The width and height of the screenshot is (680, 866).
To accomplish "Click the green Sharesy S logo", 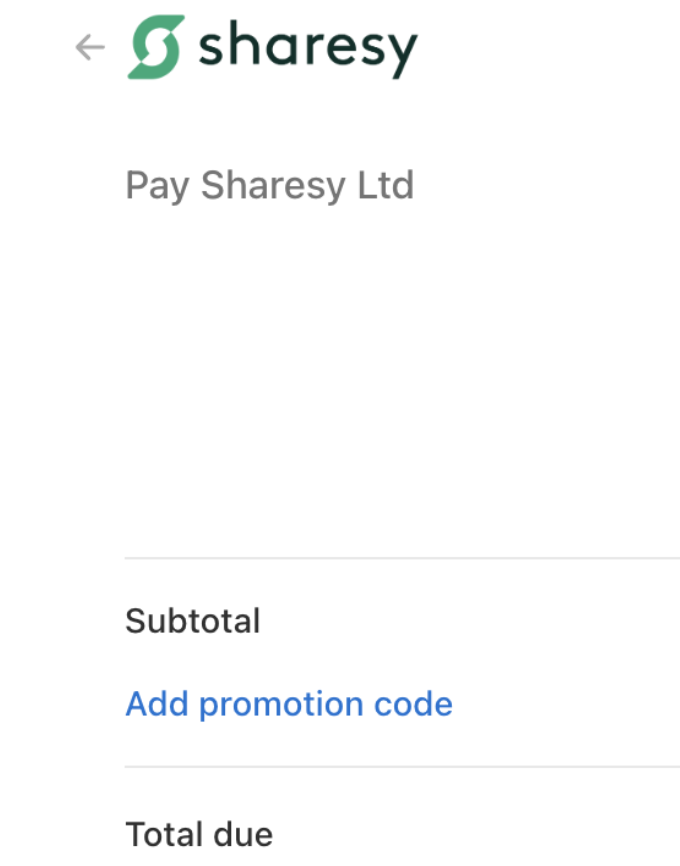I will point(156,47).
